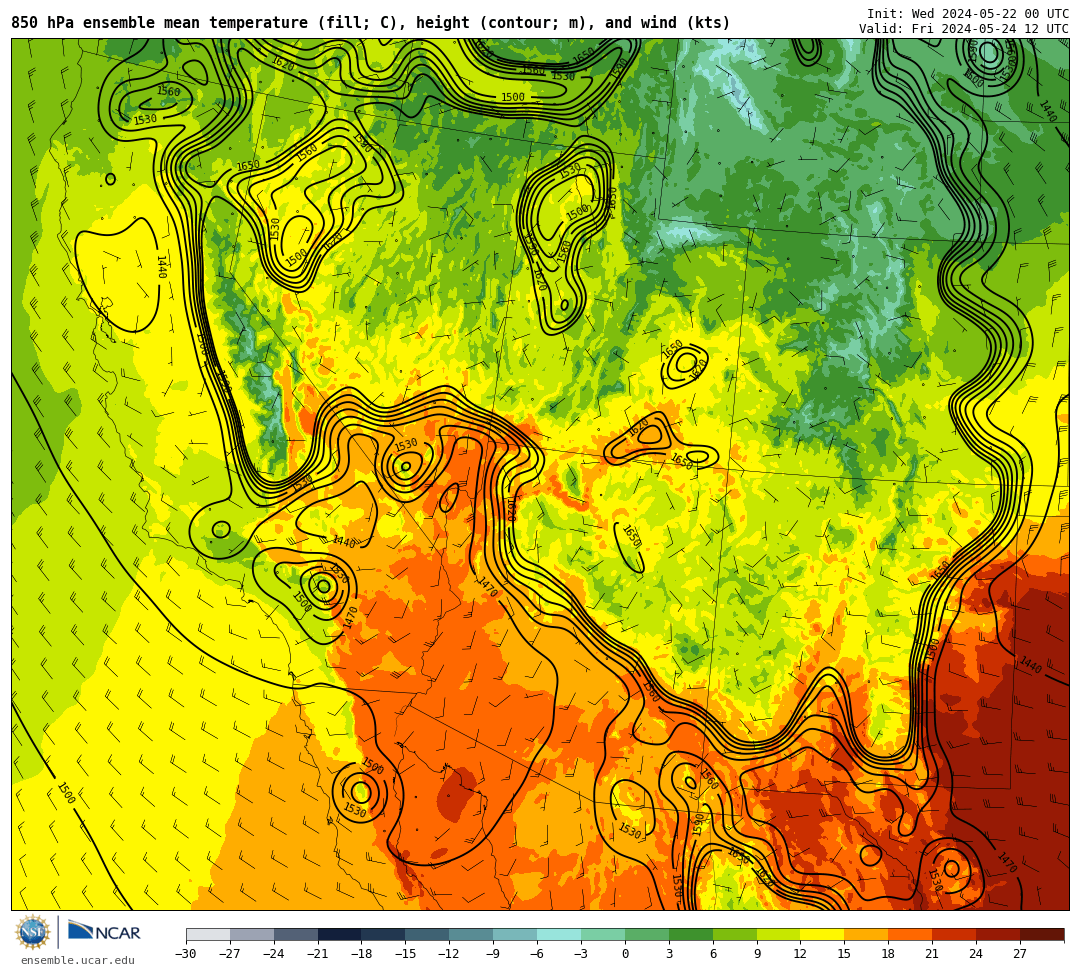Click the 12 colorbar label

coord(800,954)
